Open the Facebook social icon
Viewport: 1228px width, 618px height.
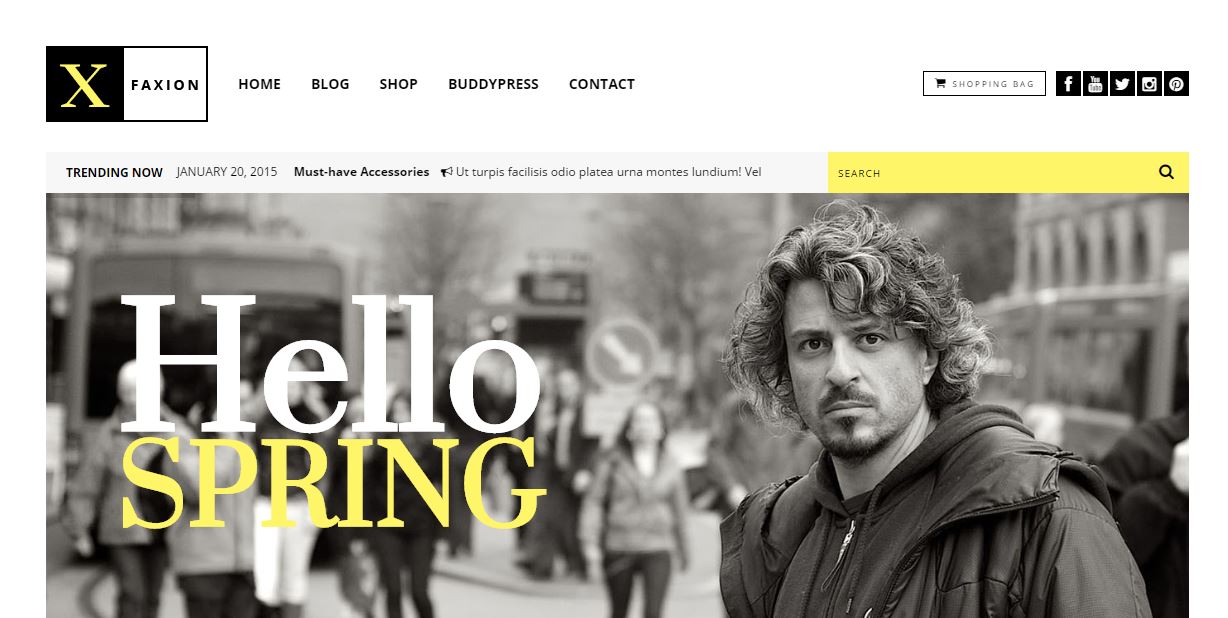click(1068, 84)
